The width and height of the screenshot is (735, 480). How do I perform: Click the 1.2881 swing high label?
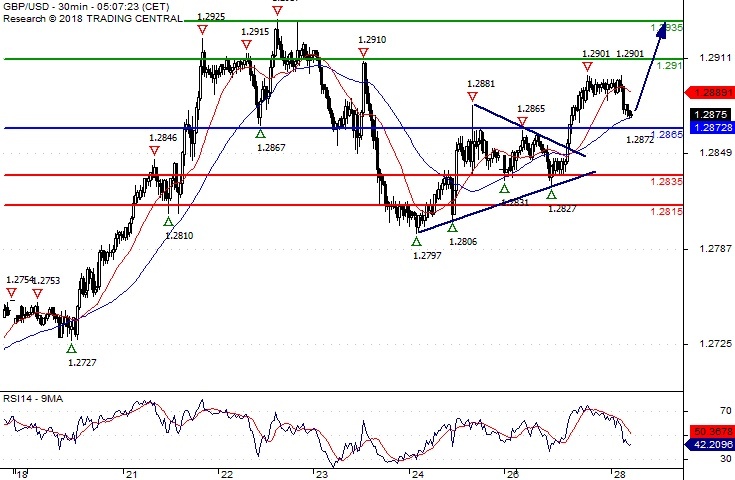(x=481, y=84)
